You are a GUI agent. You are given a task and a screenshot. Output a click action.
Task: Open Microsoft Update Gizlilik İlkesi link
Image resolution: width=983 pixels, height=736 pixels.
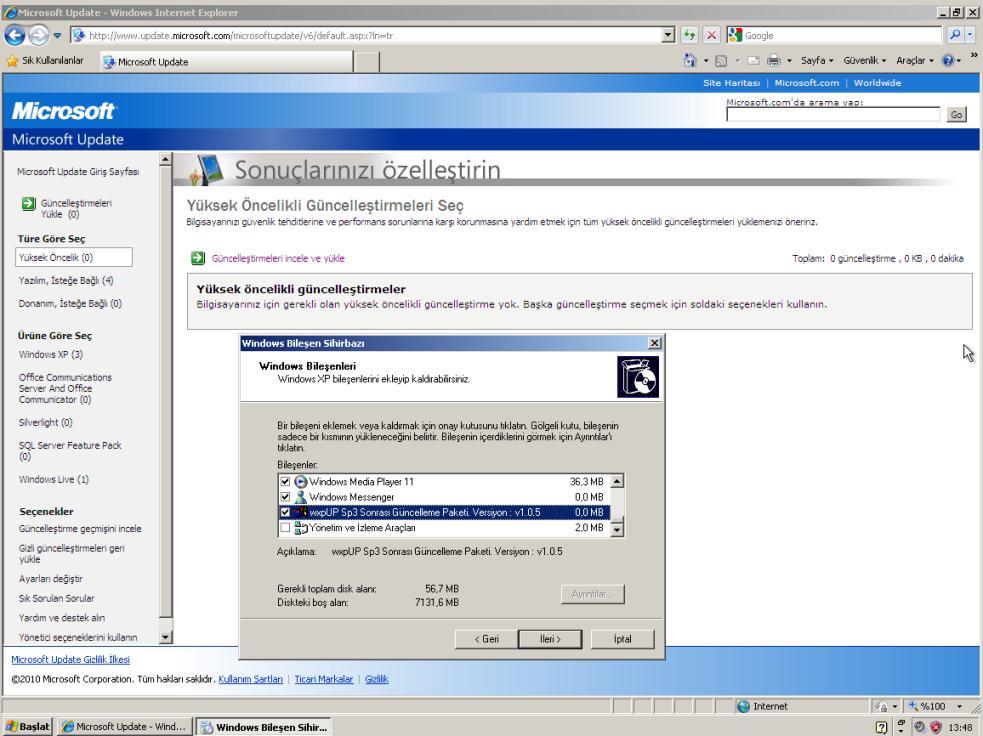[x=70, y=660]
